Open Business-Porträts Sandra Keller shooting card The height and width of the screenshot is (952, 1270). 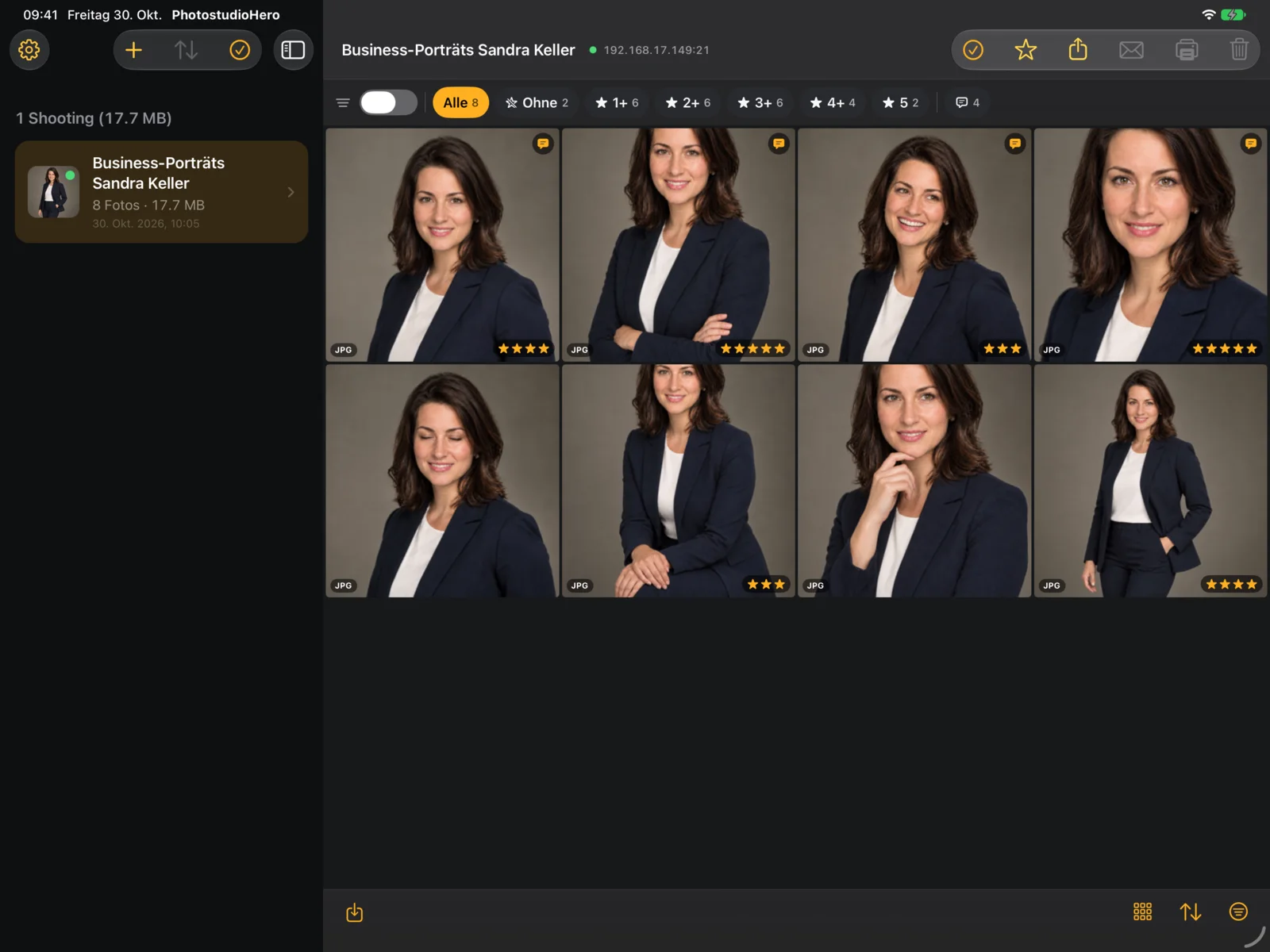161,192
